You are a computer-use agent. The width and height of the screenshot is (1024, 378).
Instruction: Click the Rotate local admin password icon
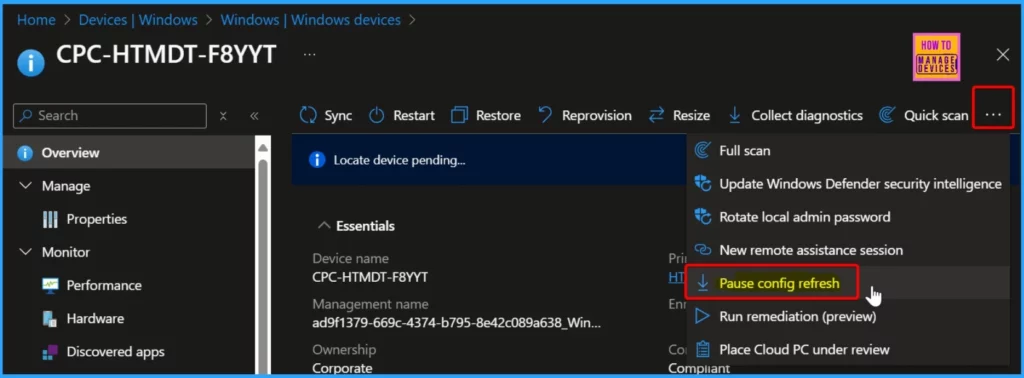point(703,217)
